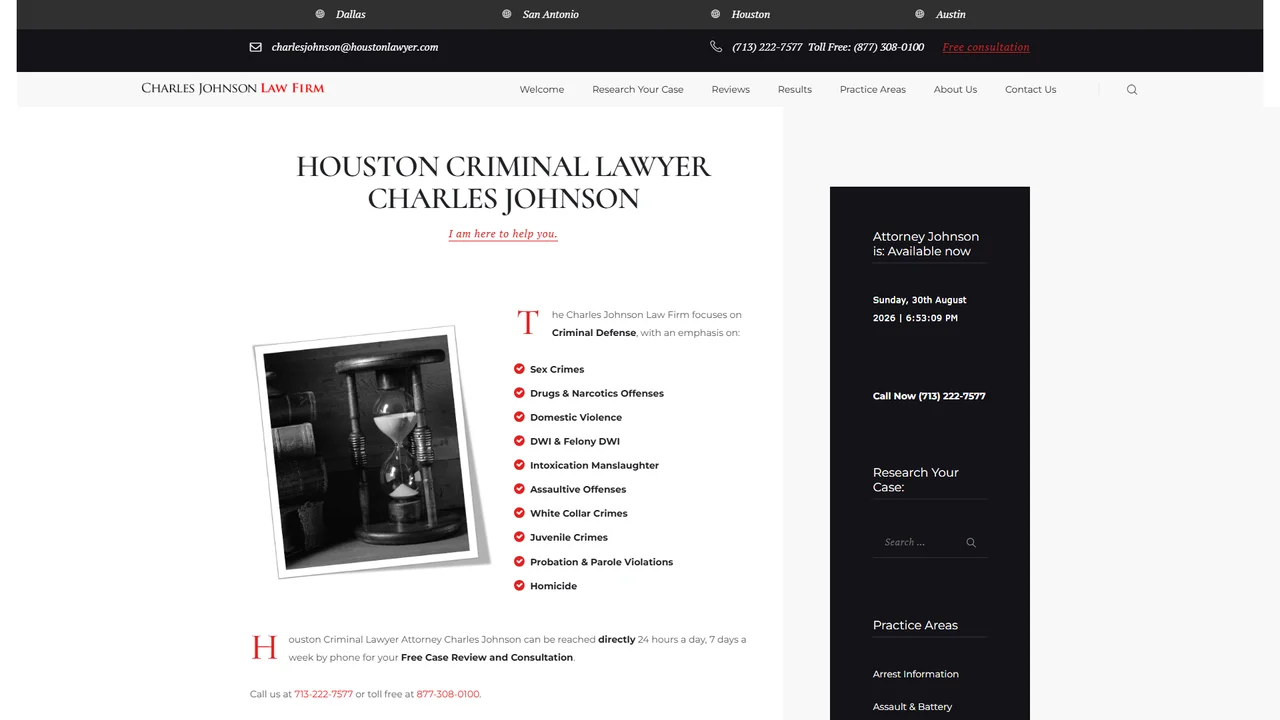Click the Assaultive Offenses list item
This screenshot has height=720, width=1280.
pos(578,489)
